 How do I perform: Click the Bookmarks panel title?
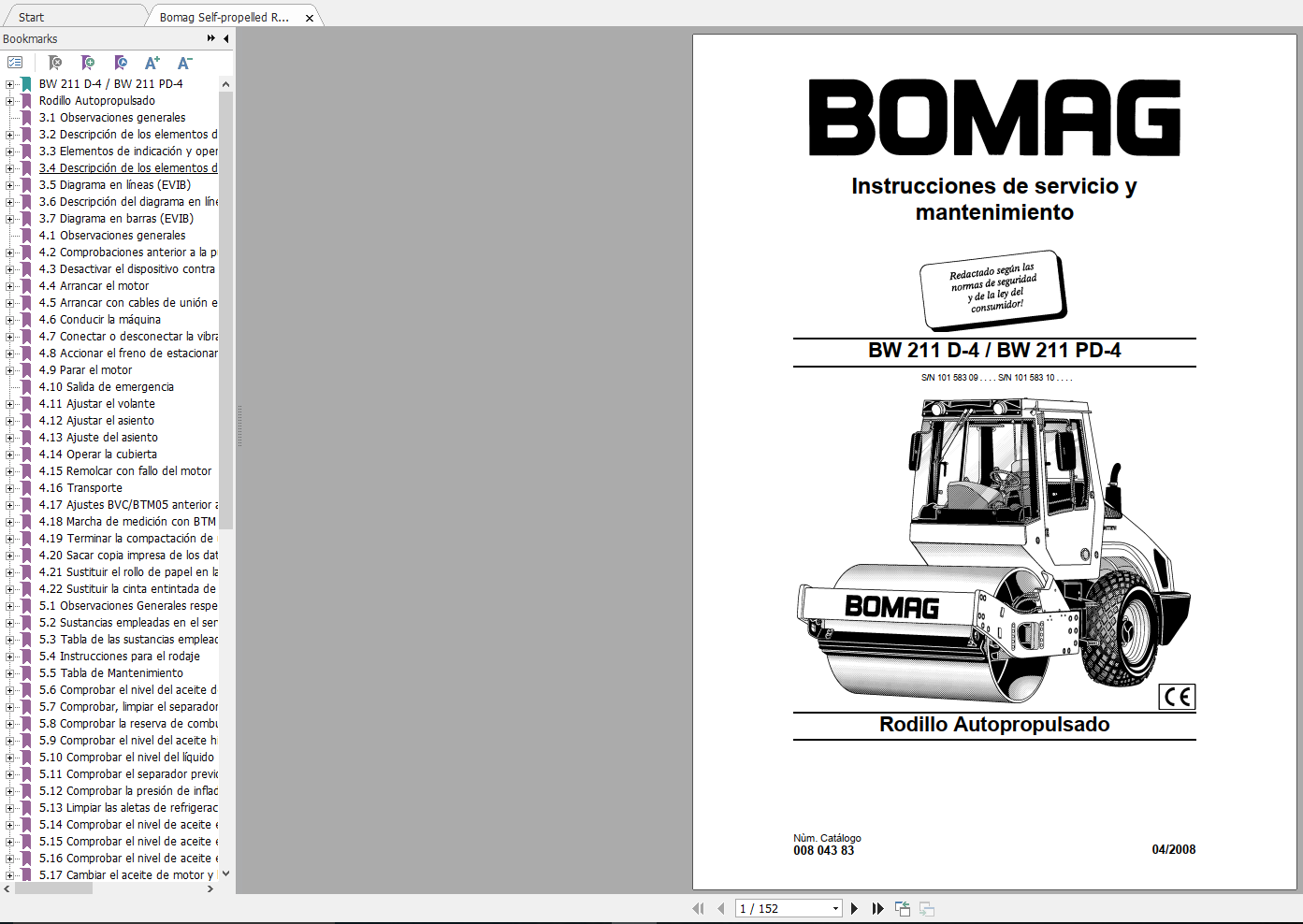[30, 38]
